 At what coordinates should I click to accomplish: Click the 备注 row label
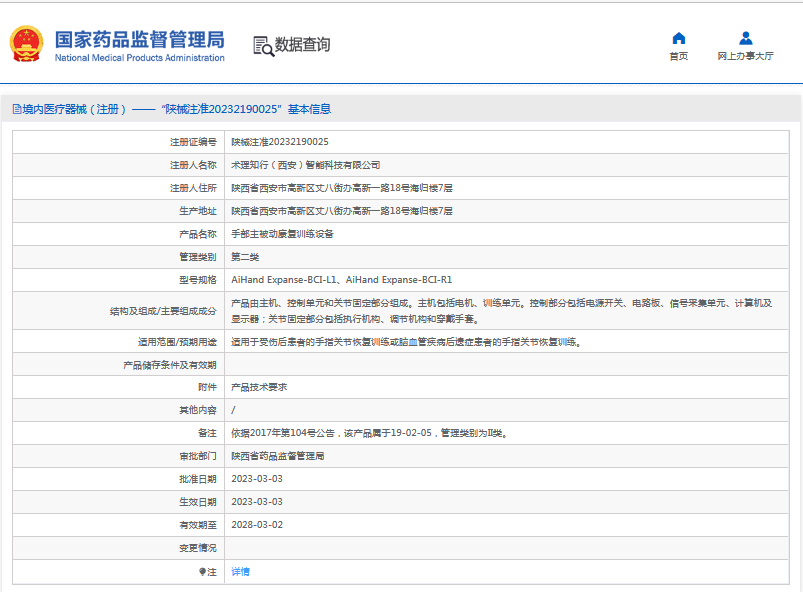click(x=207, y=433)
